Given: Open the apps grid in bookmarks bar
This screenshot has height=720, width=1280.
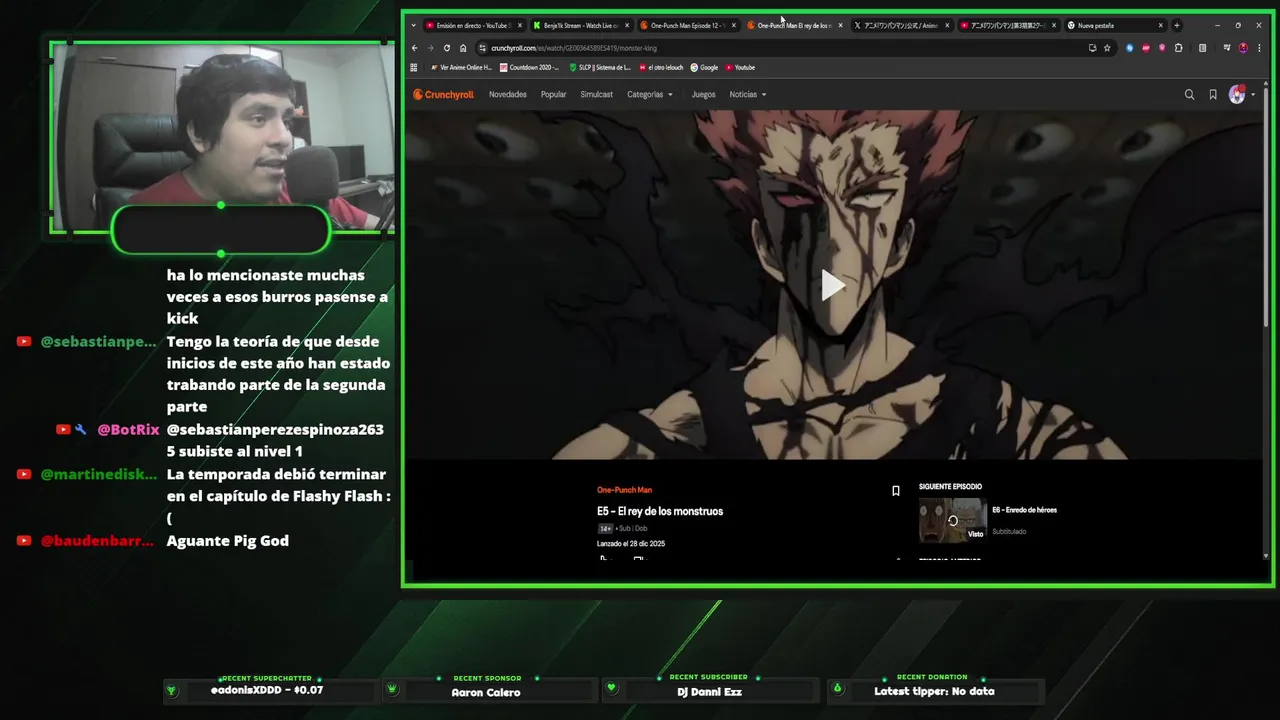Looking at the screenshot, I should pos(414,68).
